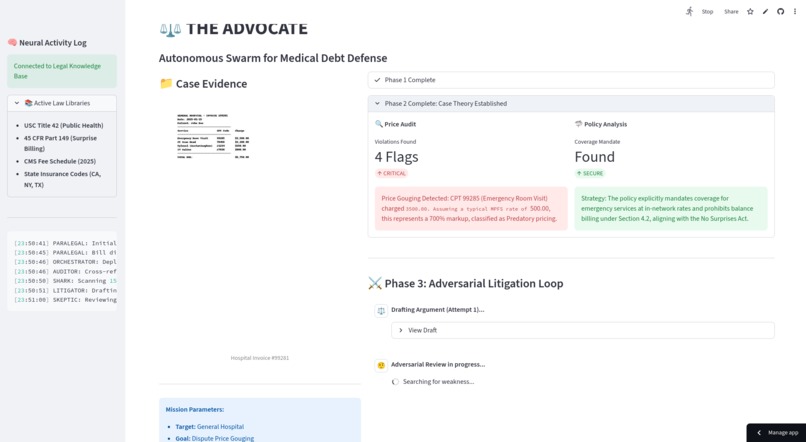Open the Share option

click(731, 11)
